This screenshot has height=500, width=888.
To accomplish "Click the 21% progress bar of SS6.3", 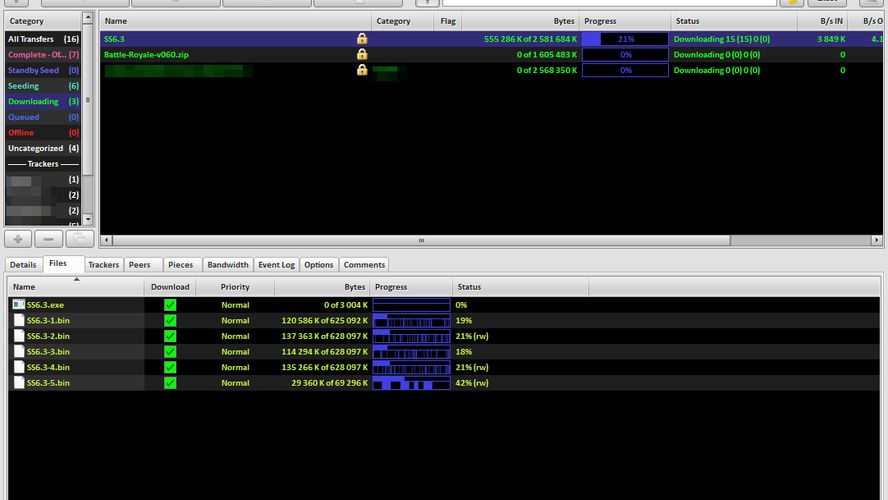I will (x=625, y=39).
